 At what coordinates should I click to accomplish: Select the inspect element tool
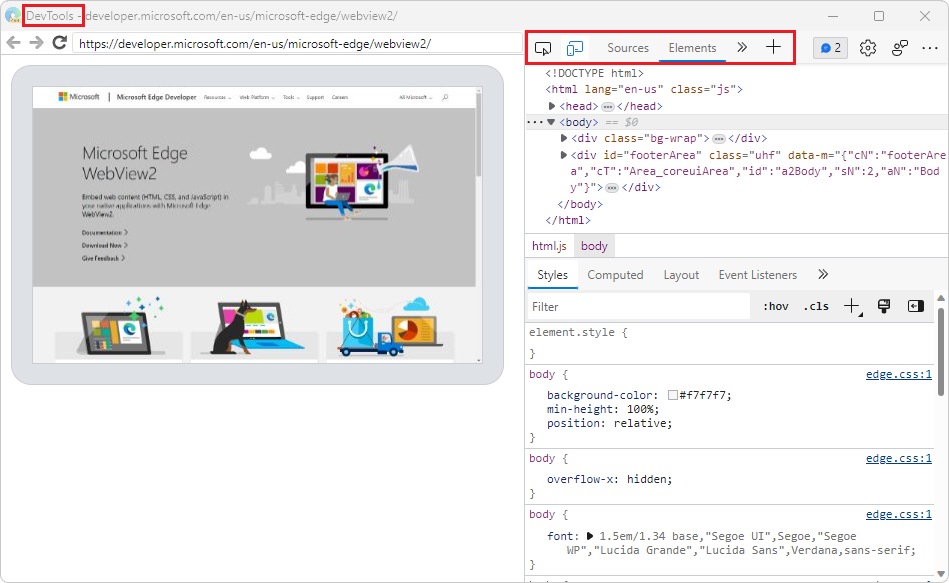(542, 47)
